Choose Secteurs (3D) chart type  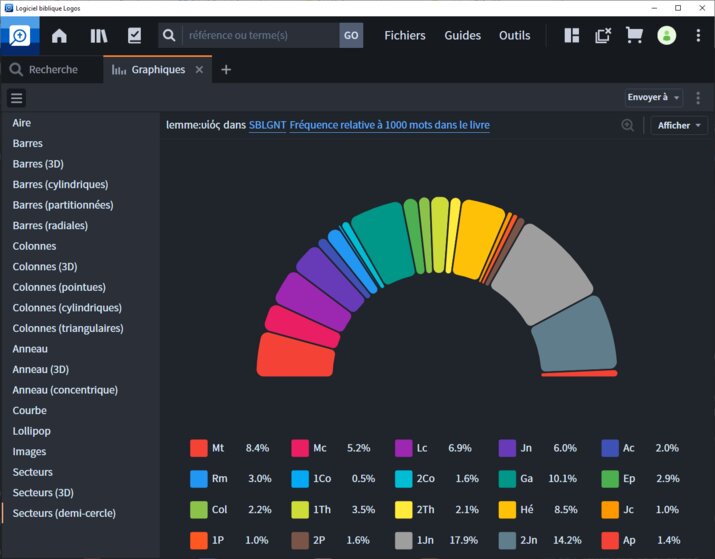(43, 492)
